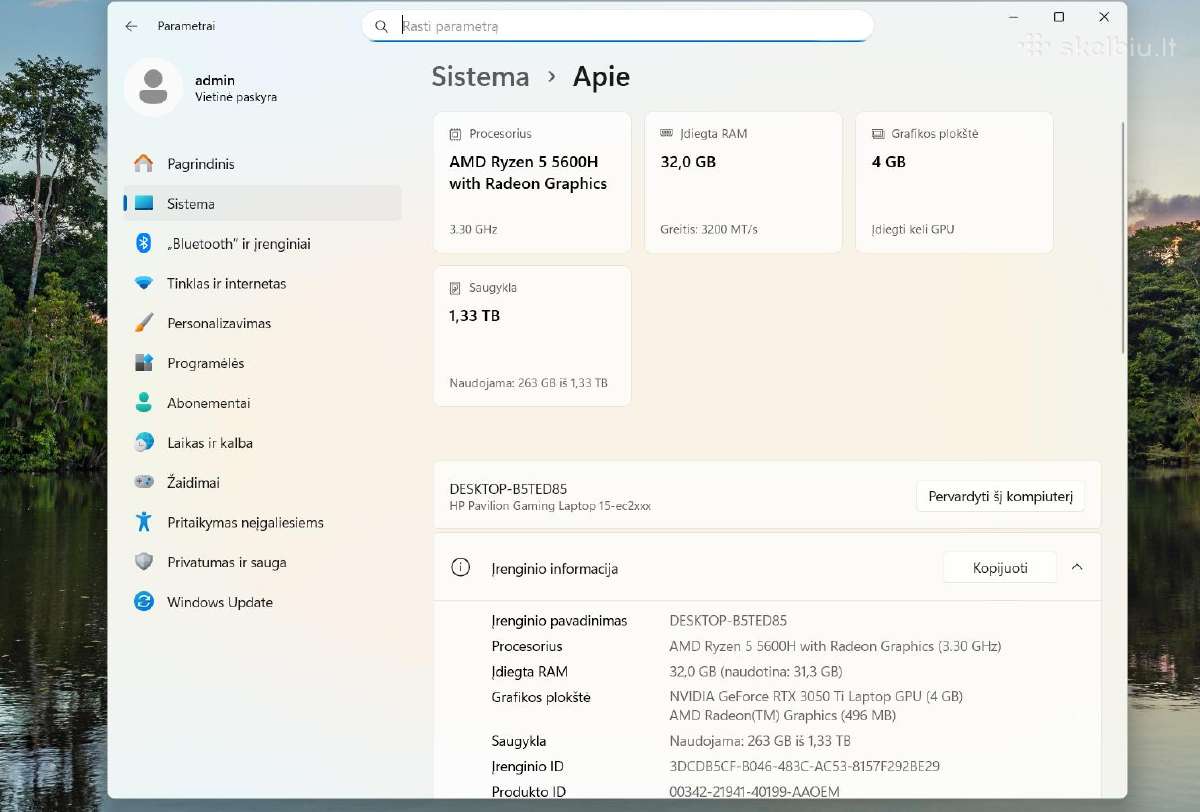Click Įrenginio pavadinimas row label

coord(559,620)
